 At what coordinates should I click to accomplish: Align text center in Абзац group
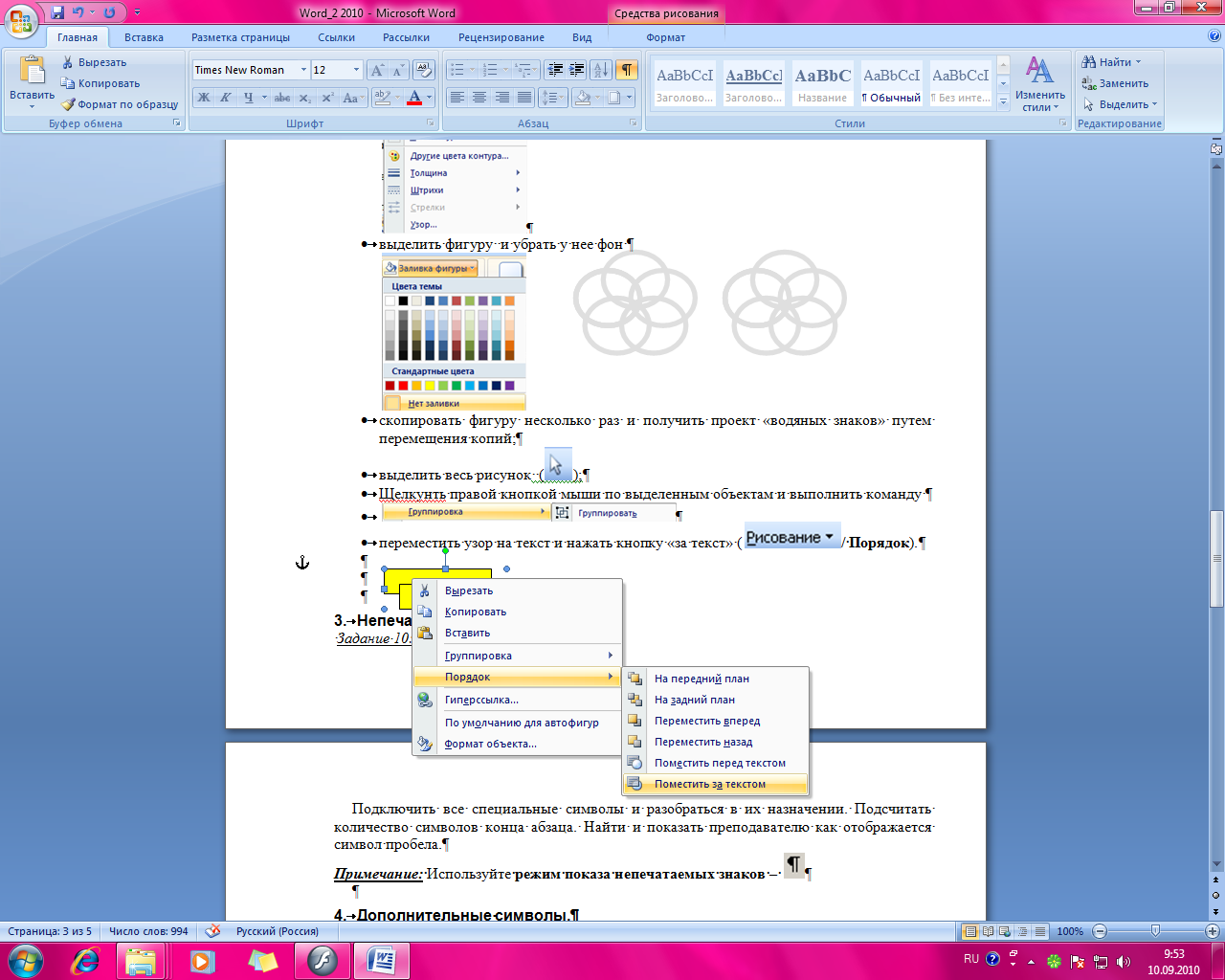[479, 98]
